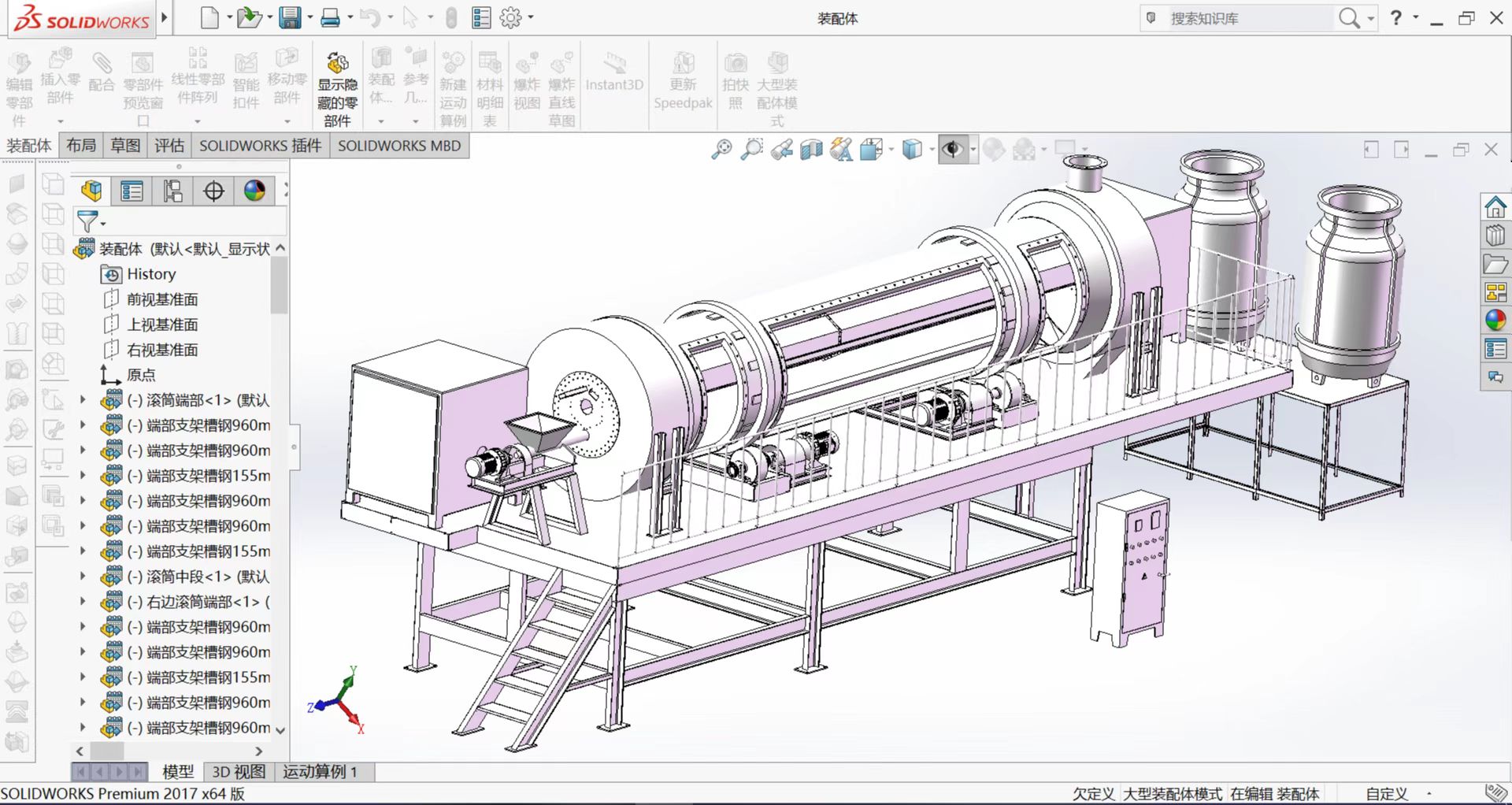Screen dimensions: 1512x805
Task: Open ConfigurationManager tab icon
Action: coord(173,191)
